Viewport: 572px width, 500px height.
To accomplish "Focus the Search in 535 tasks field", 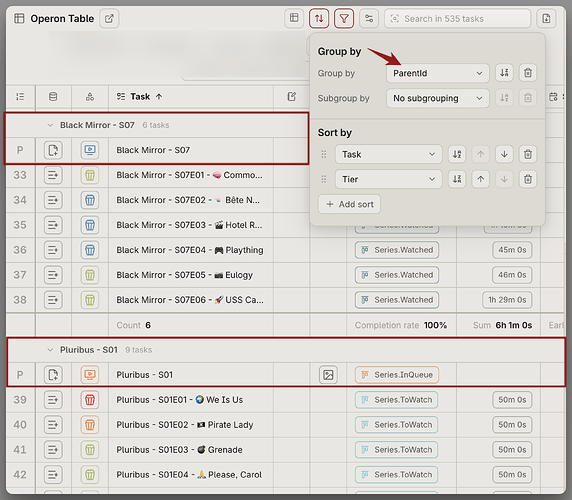I will (x=457, y=19).
